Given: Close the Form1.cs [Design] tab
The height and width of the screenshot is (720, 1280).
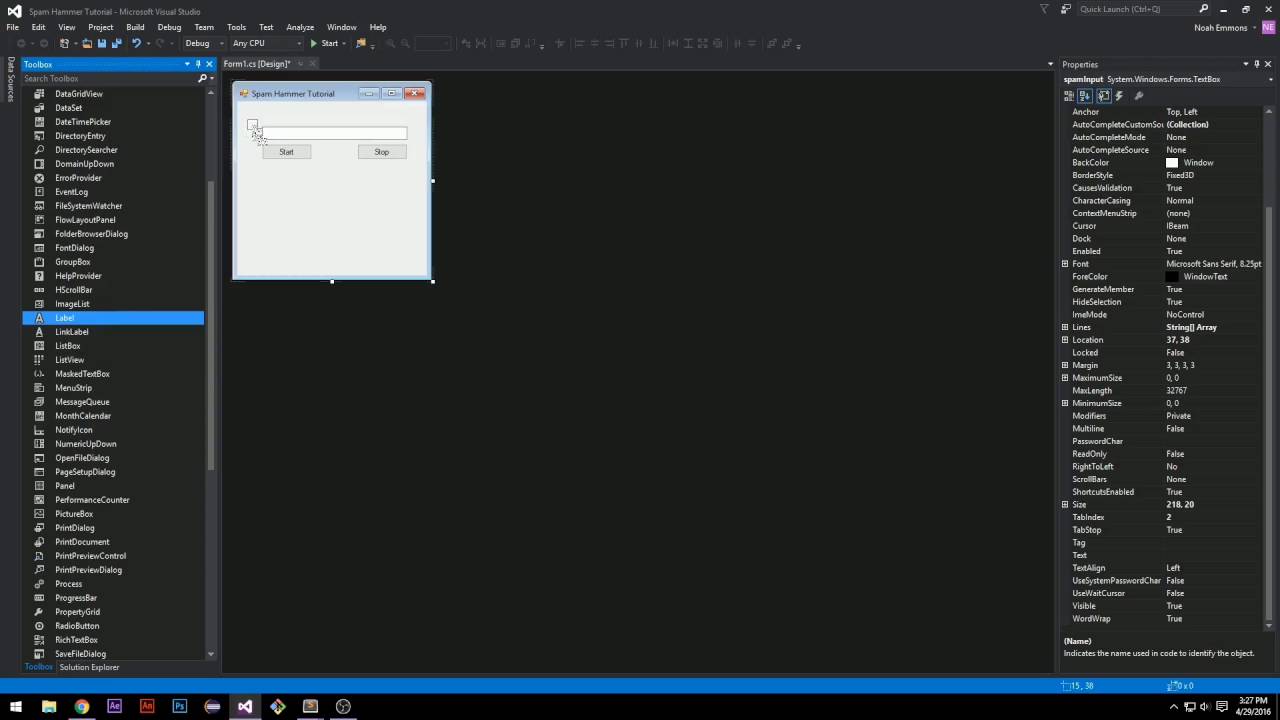Looking at the screenshot, I should pyautogui.click(x=312, y=64).
